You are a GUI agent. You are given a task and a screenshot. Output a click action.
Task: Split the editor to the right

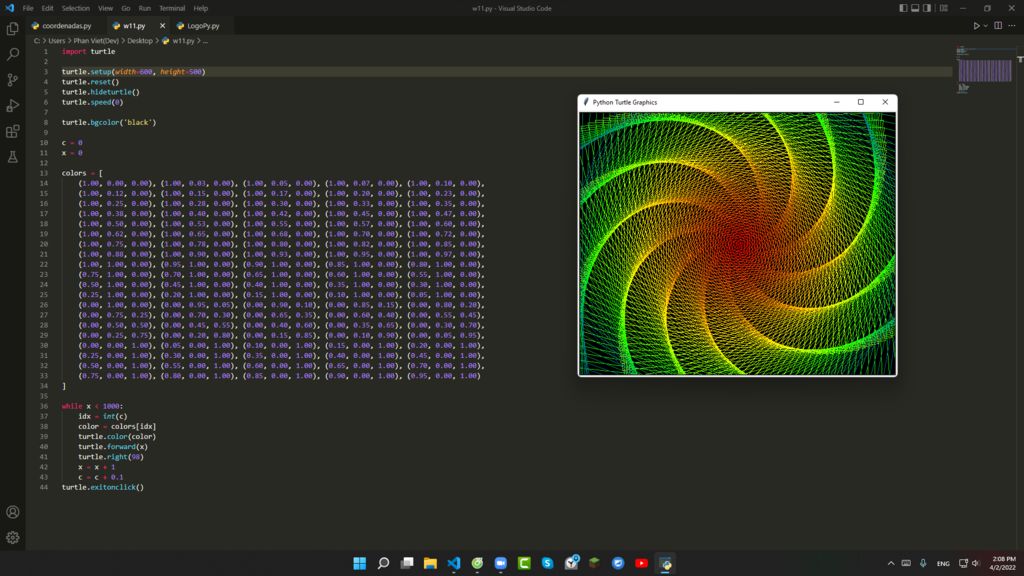click(x=998, y=25)
